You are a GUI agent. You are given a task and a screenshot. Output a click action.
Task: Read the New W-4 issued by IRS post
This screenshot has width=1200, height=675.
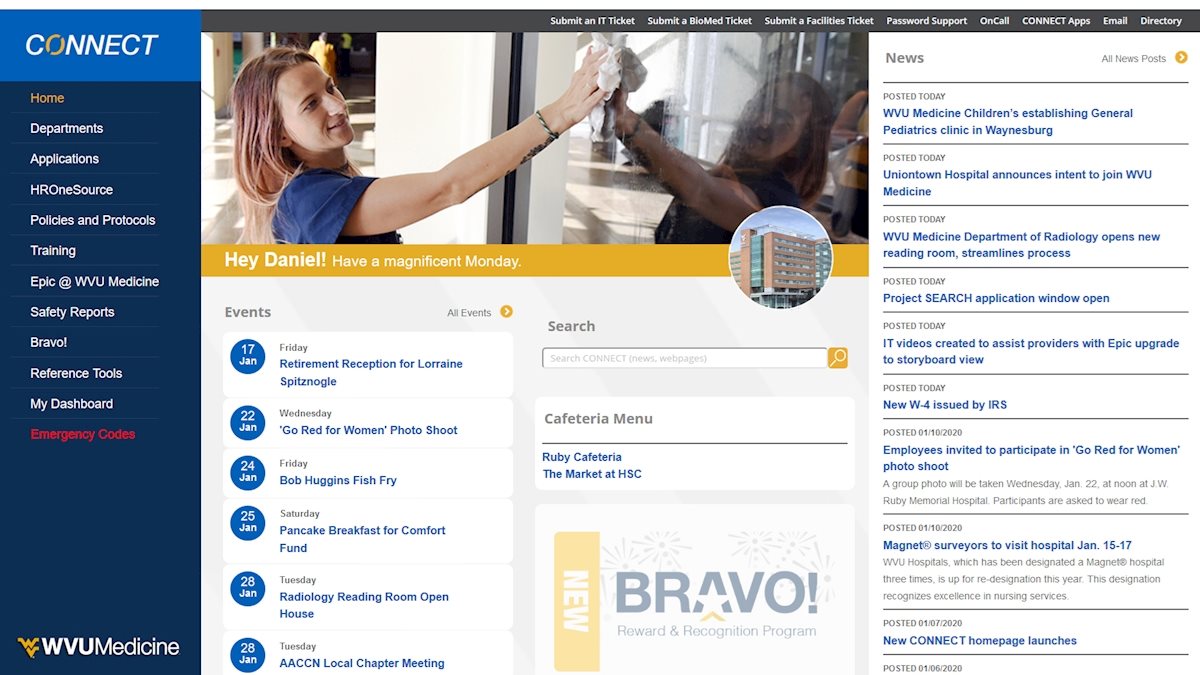[x=944, y=405]
